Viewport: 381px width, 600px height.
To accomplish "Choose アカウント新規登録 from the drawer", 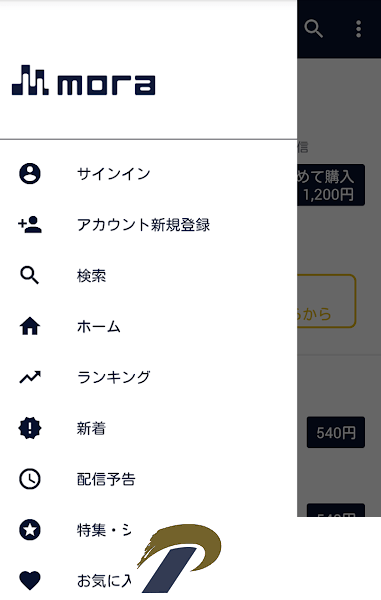I will tap(148, 225).
